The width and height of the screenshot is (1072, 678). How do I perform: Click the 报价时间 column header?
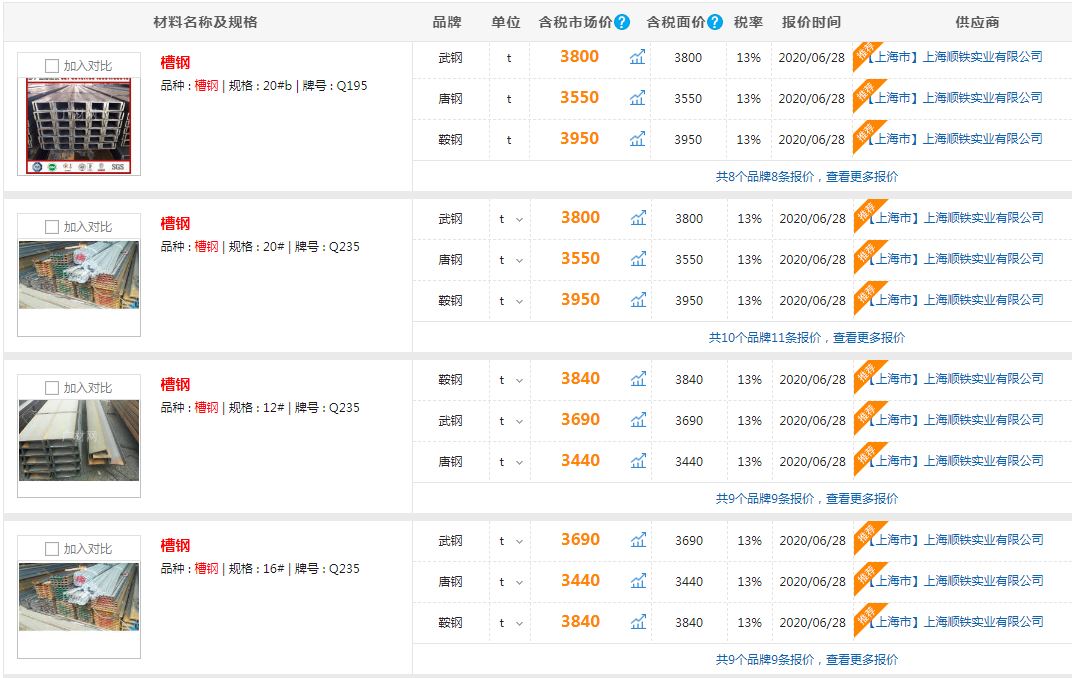pyautogui.click(x=812, y=23)
